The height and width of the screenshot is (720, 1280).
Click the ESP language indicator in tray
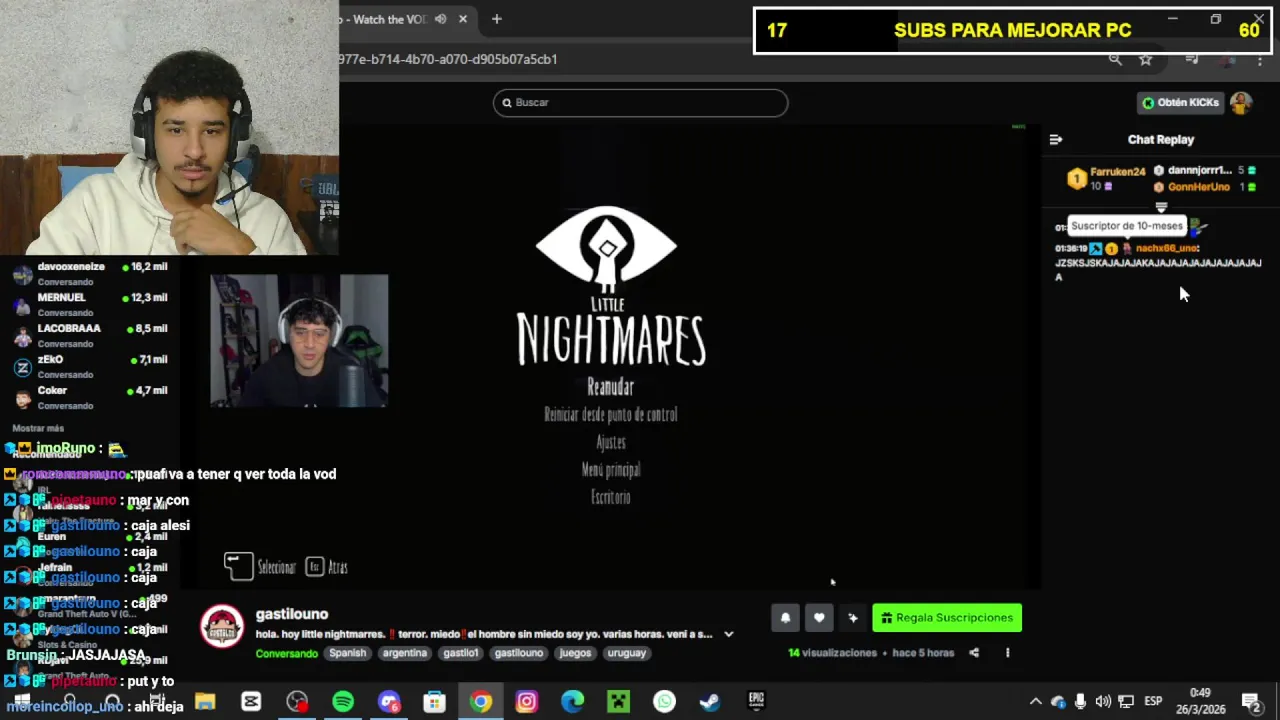[1153, 702]
